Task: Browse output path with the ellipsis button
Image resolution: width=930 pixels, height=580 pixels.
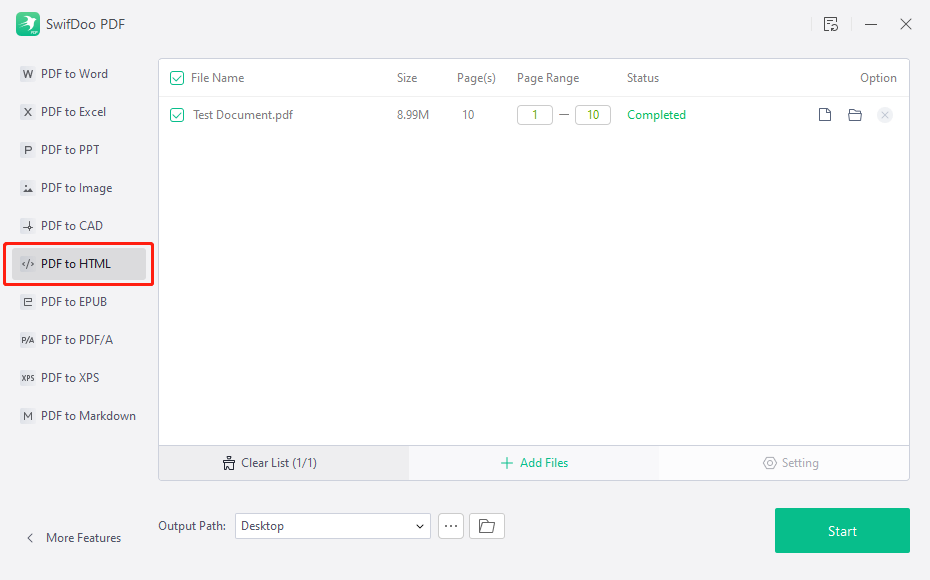Action: tap(451, 526)
